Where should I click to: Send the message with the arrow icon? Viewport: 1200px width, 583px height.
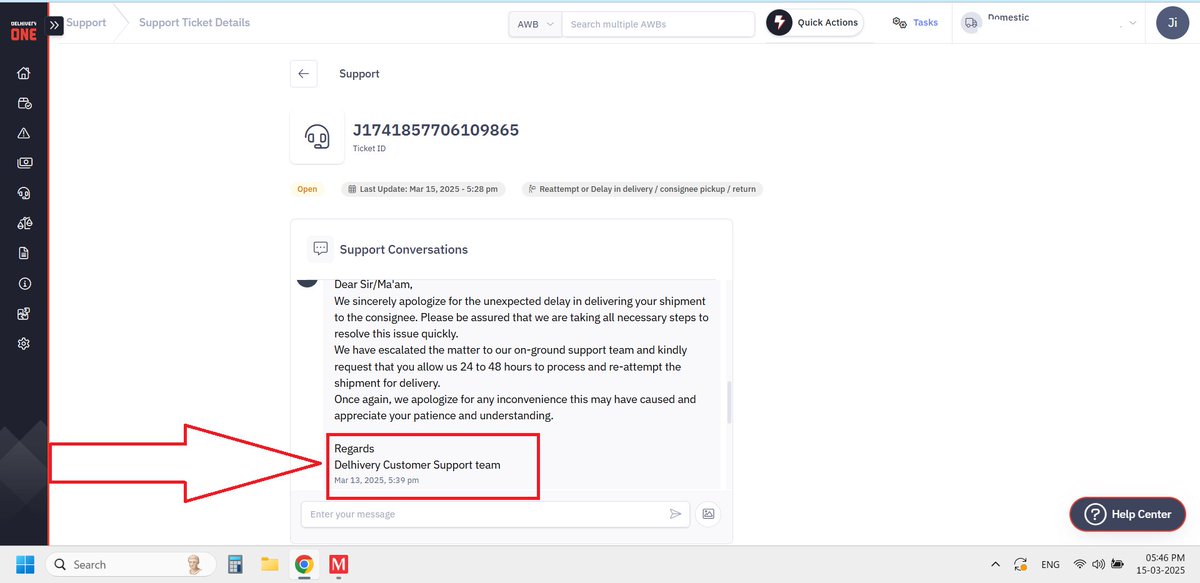point(676,514)
